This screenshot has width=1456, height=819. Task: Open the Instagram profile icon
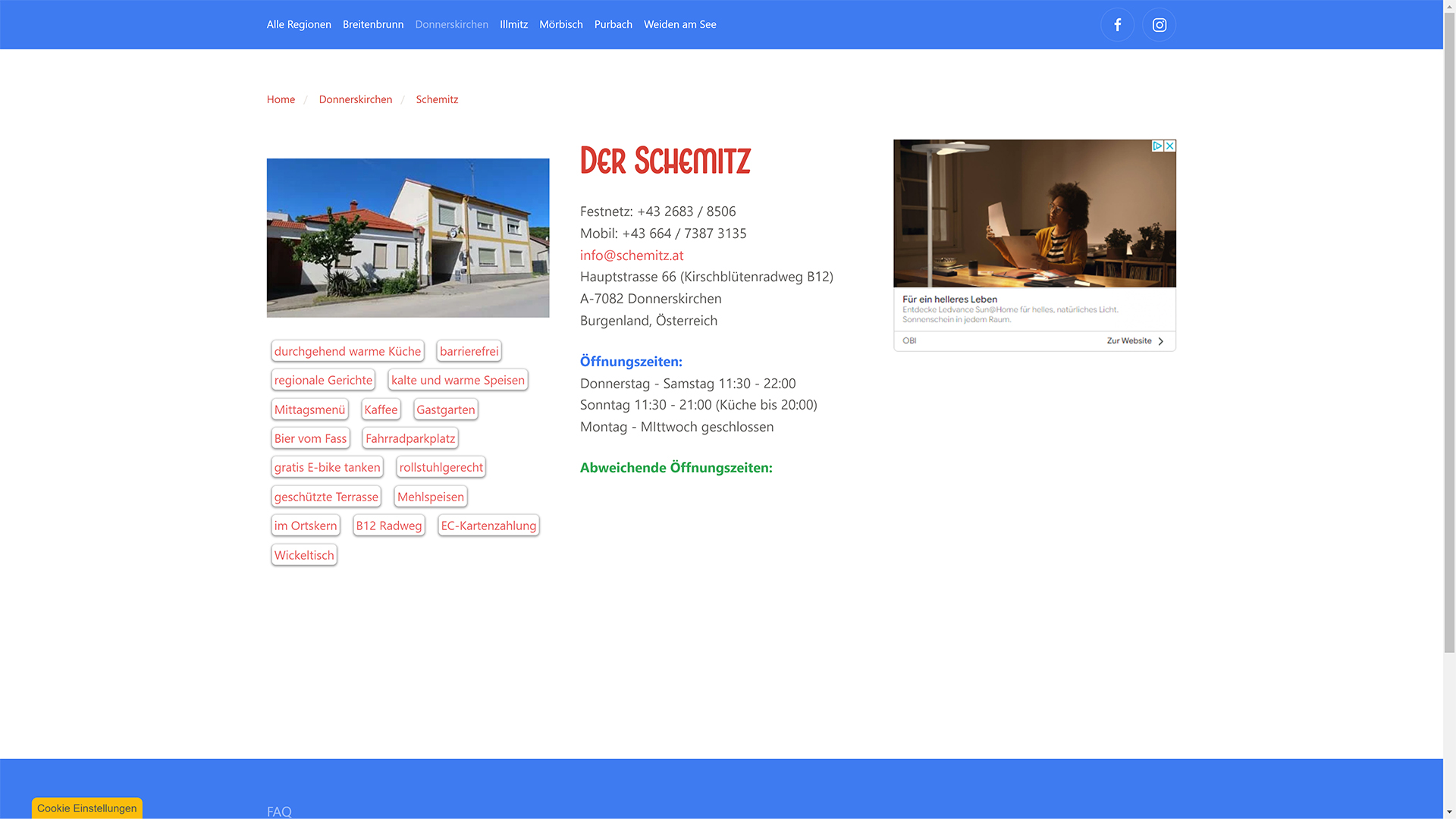point(1159,25)
